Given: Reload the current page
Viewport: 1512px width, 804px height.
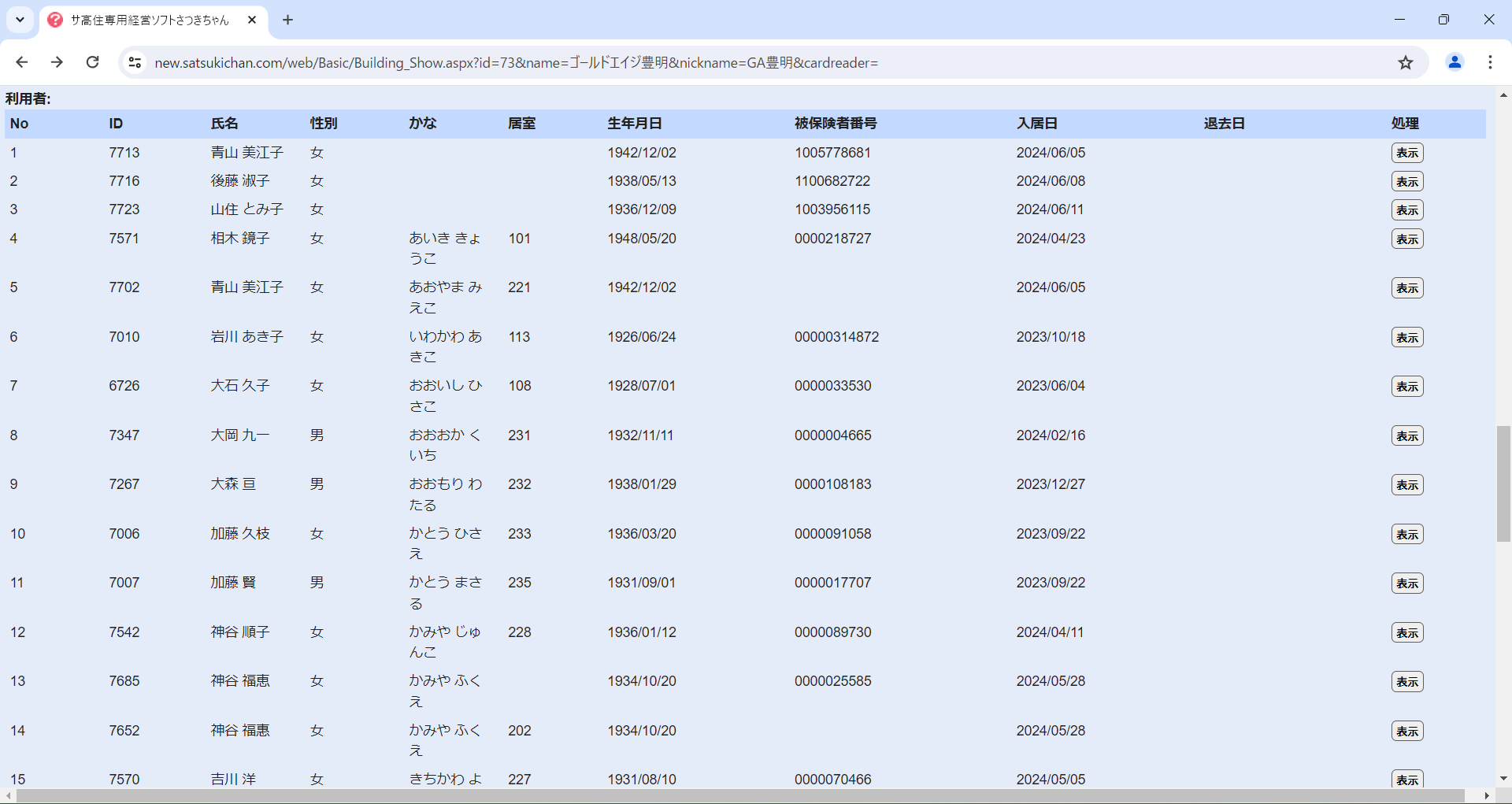Looking at the screenshot, I should coord(92,62).
